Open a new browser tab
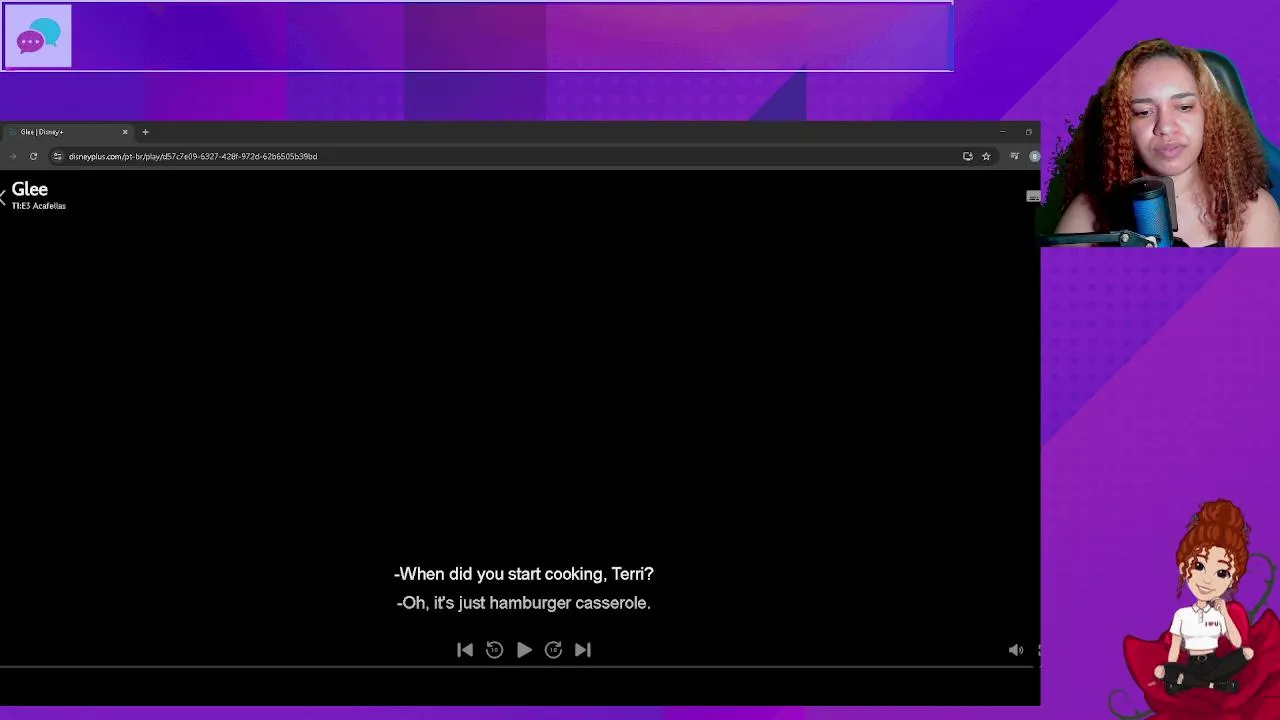Viewport: 1280px width, 720px height. (x=145, y=132)
